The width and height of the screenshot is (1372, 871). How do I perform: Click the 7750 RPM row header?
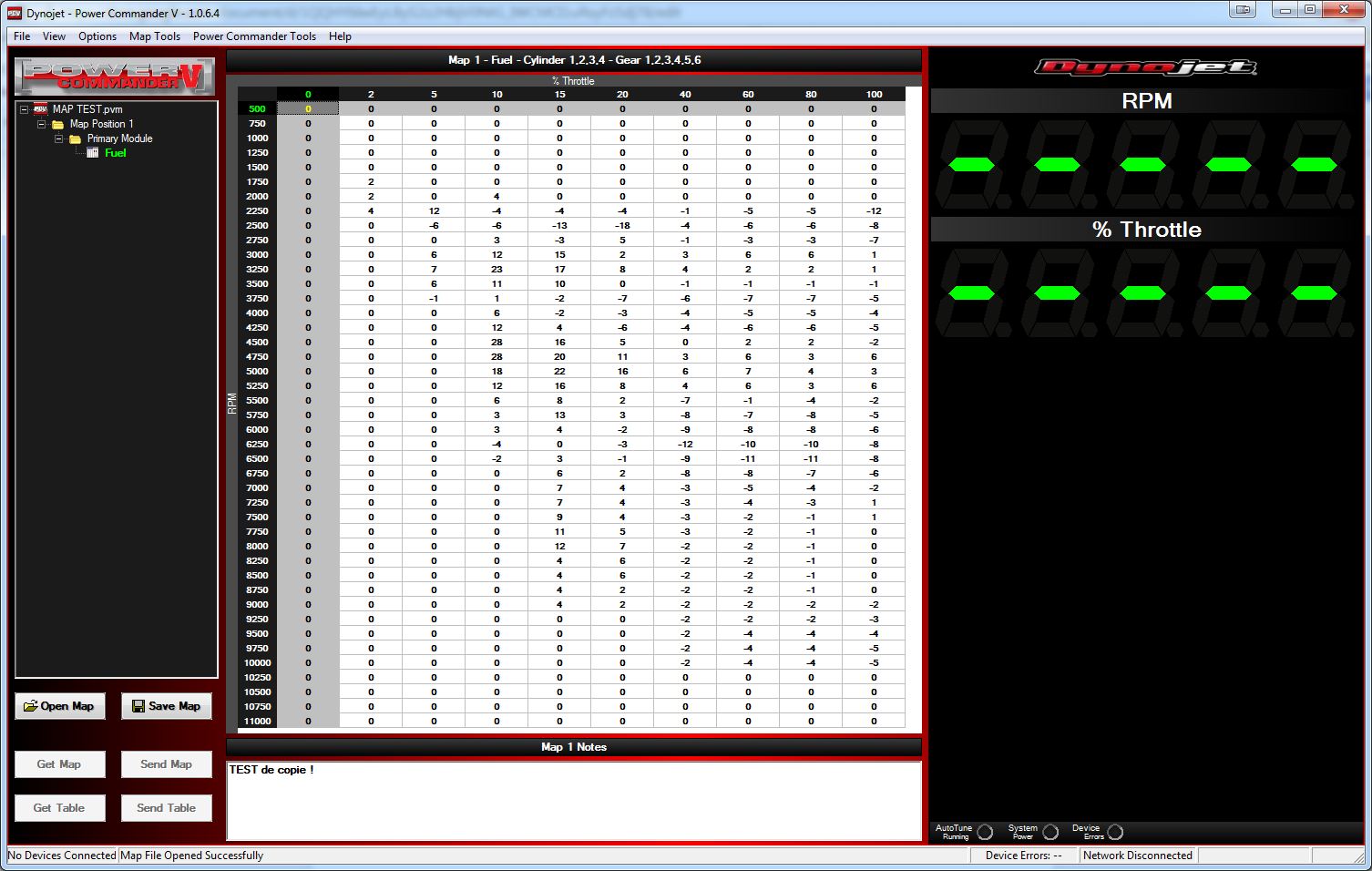click(x=258, y=532)
